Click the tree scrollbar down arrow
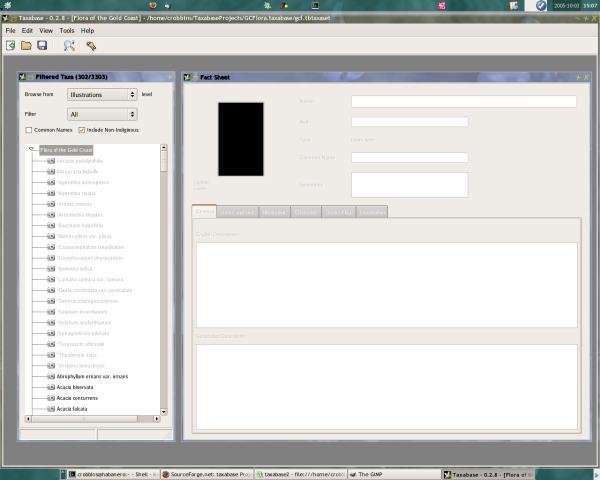Screen dimensions: 600x480 click(x=164, y=412)
